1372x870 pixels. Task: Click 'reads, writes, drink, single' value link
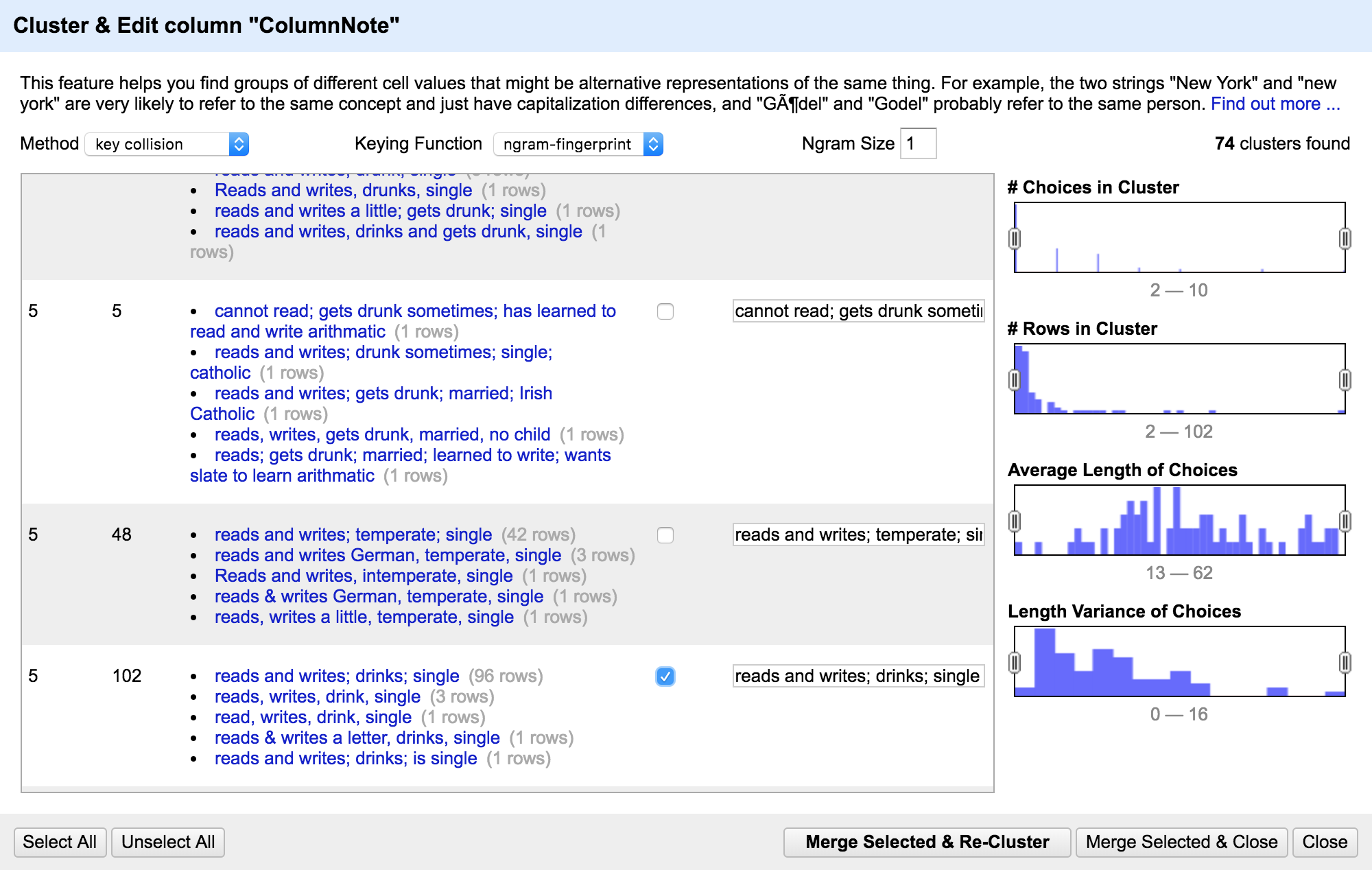point(317,697)
